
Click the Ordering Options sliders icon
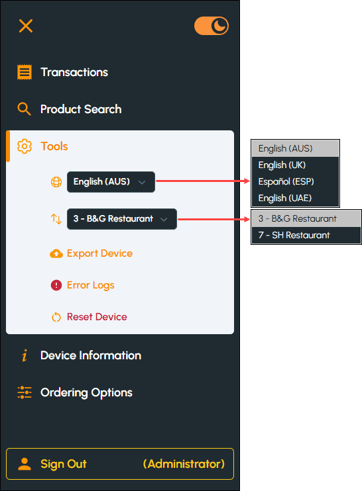pyautogui.click(x=24, y=393)
